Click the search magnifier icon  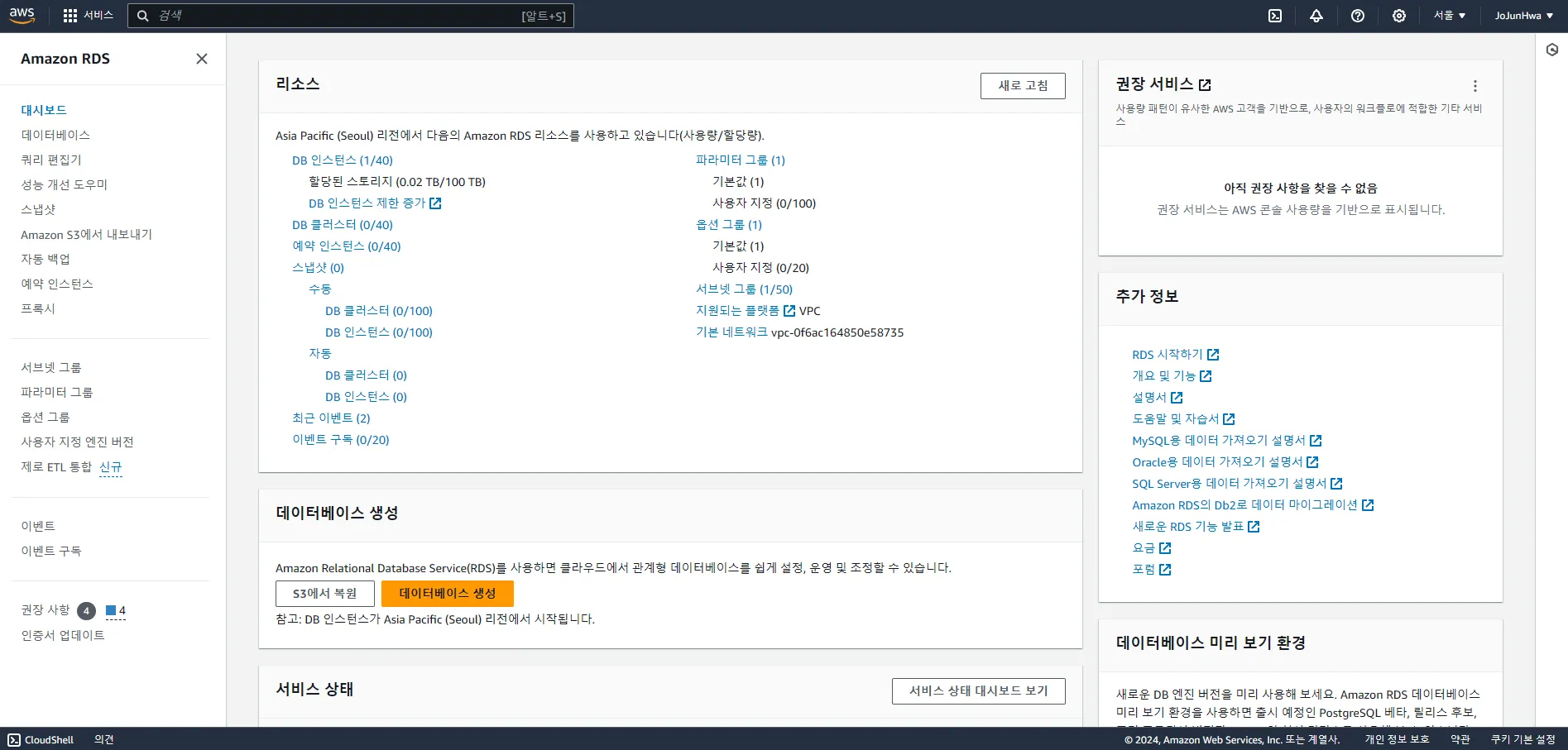(x=142, y=16)
